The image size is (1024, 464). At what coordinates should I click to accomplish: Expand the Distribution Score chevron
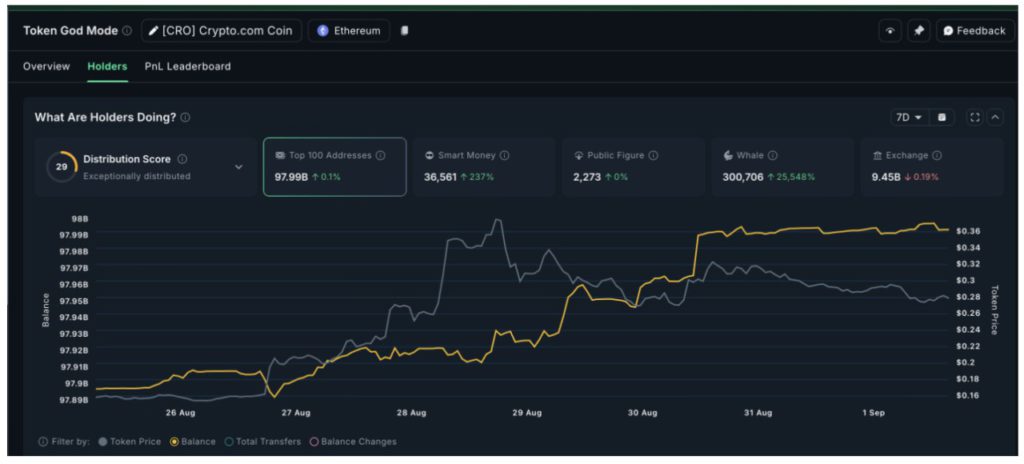(x=238, y=167)
